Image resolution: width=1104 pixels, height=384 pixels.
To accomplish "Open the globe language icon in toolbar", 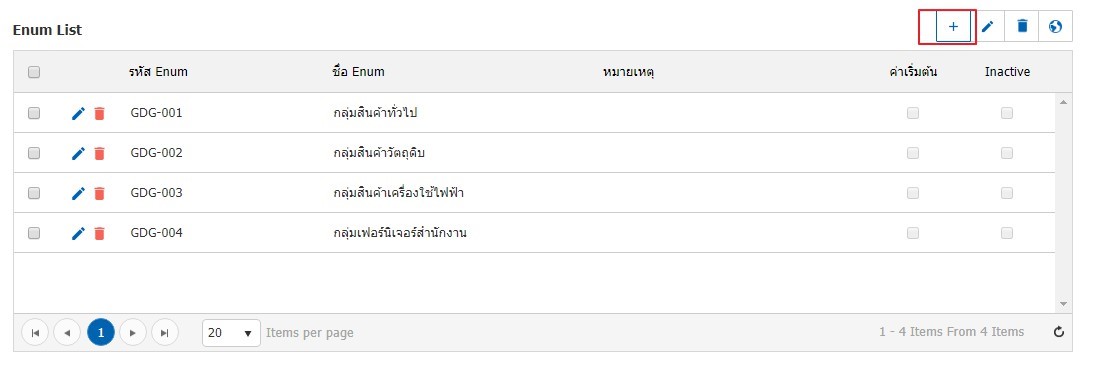I will pyautogui.click(x=1055, y=27).
